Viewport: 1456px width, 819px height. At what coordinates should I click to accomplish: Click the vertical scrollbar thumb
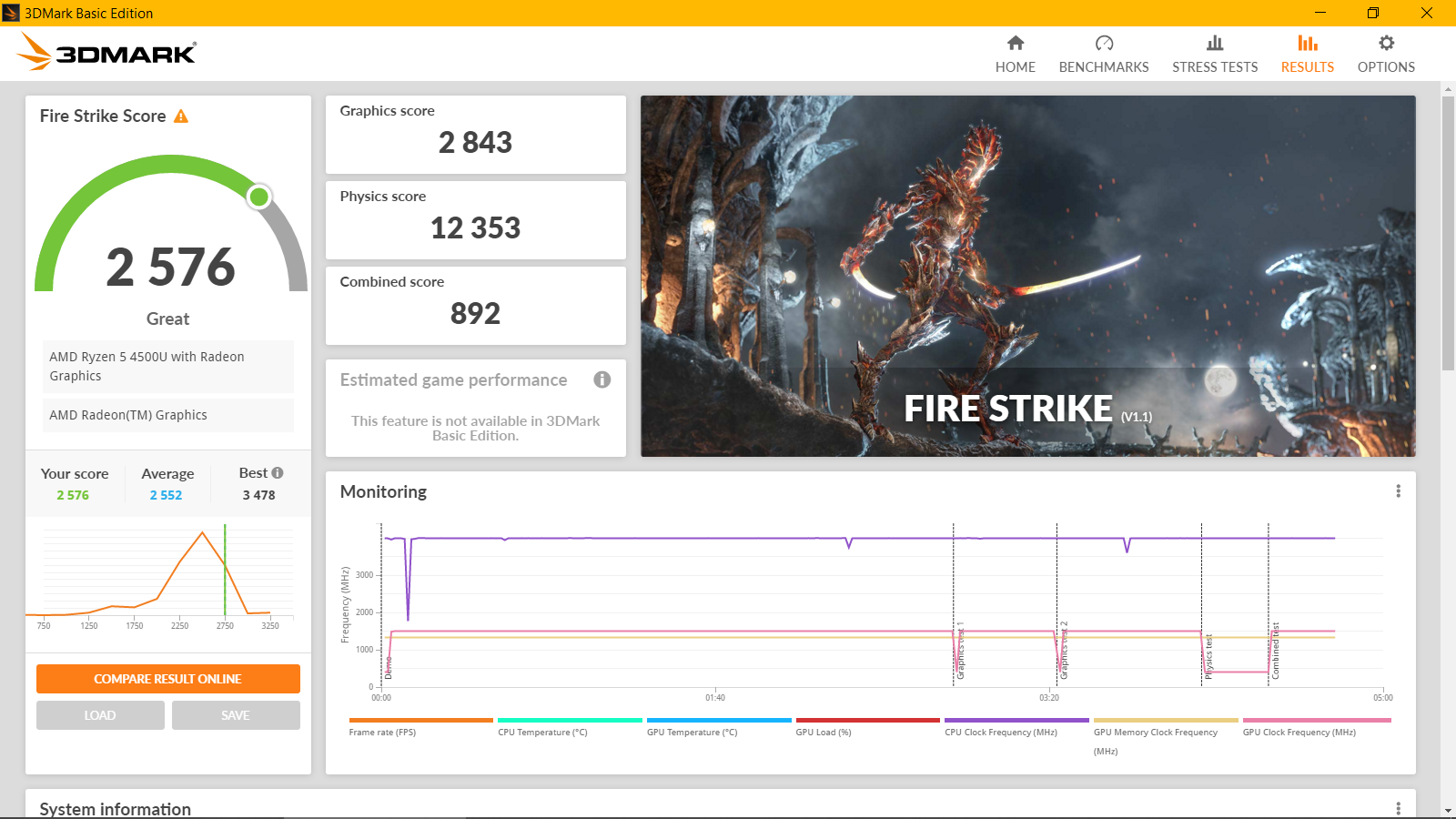(x=1448, y=233)
